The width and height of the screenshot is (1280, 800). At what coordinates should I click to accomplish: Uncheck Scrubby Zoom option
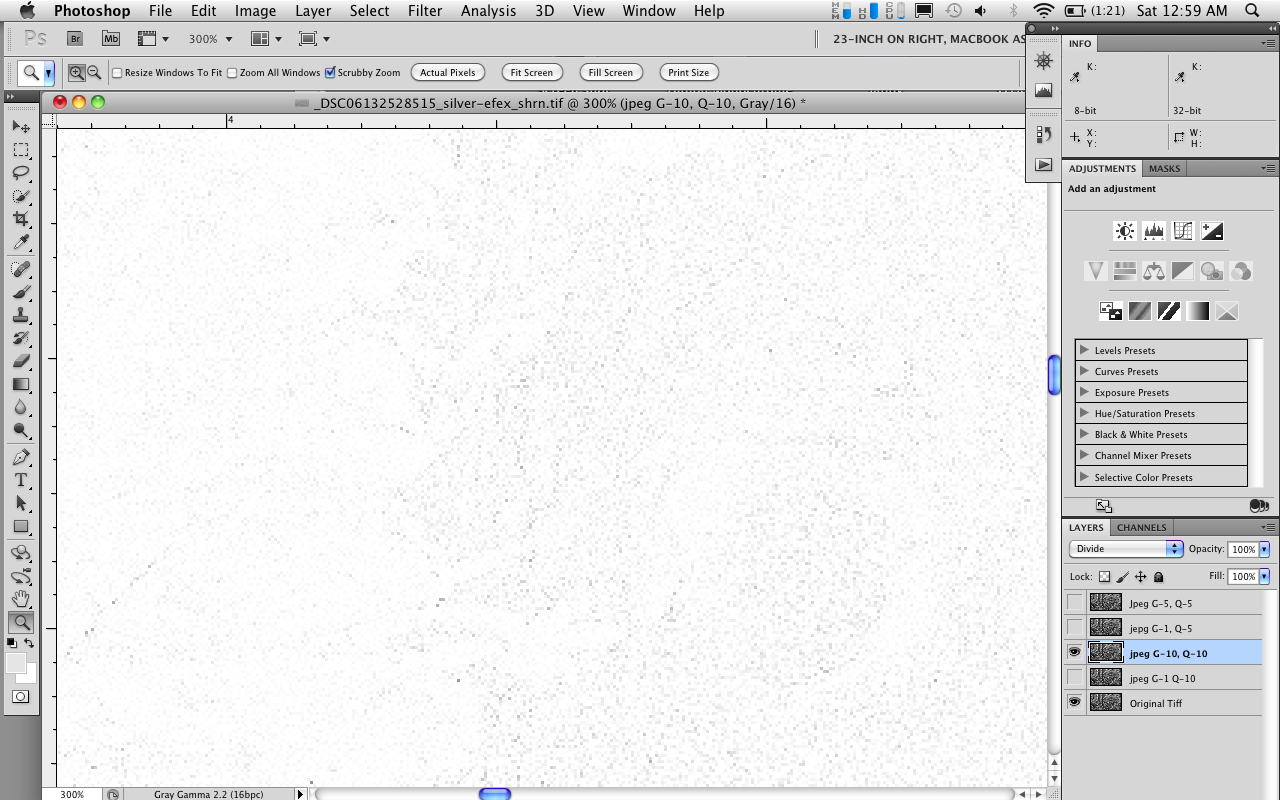(x=330, y=72)
